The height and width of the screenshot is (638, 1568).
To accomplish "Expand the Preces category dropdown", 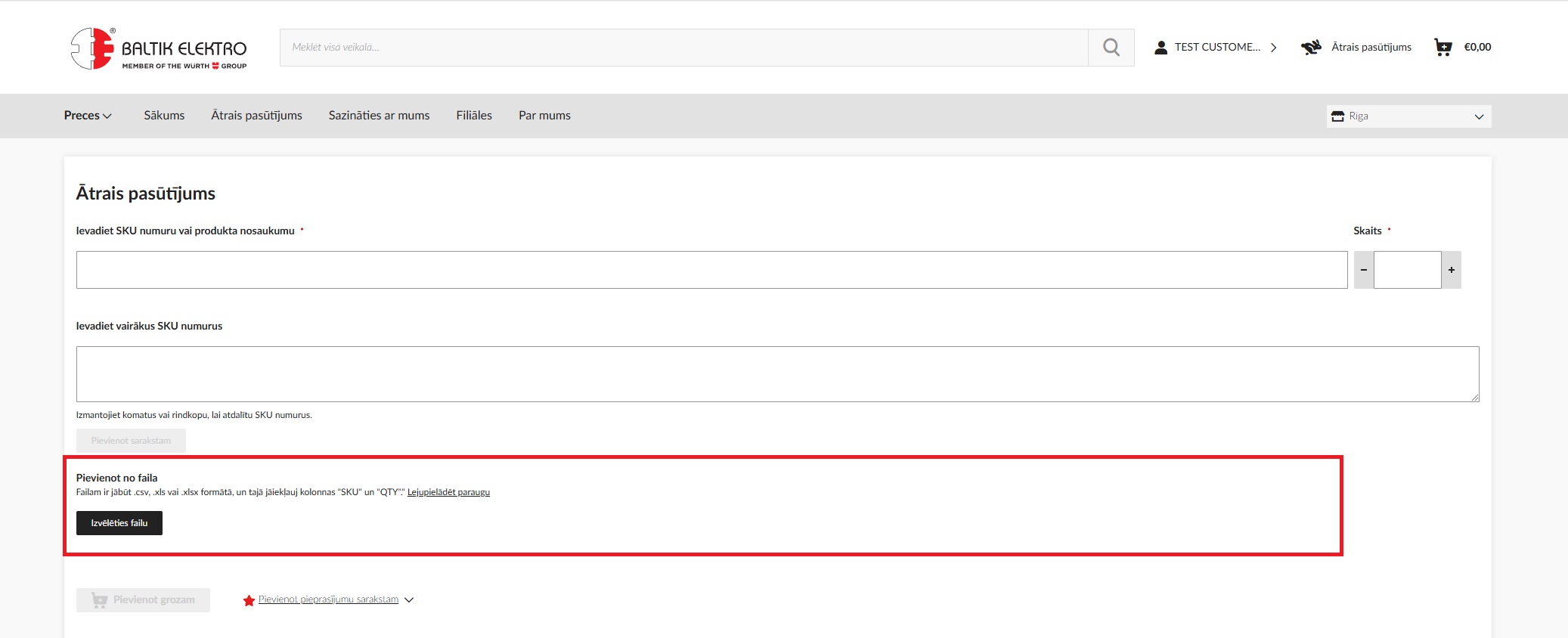I will coord(88,116).
